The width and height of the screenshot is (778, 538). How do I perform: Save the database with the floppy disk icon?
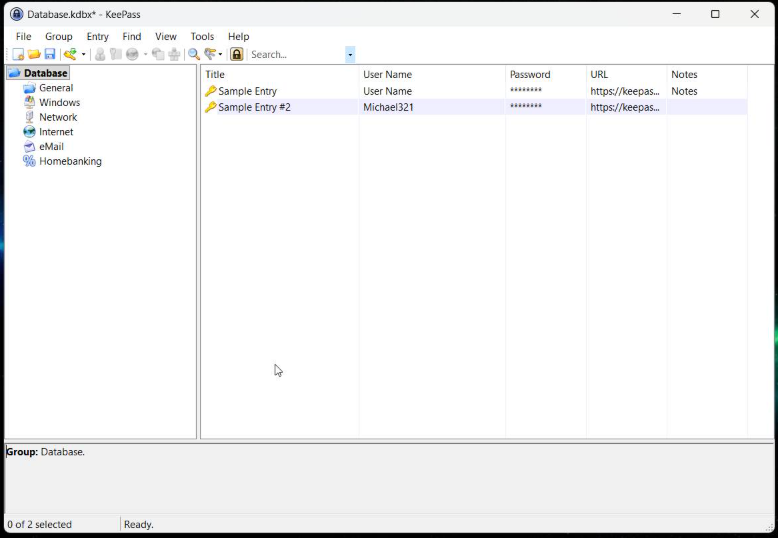50,54
